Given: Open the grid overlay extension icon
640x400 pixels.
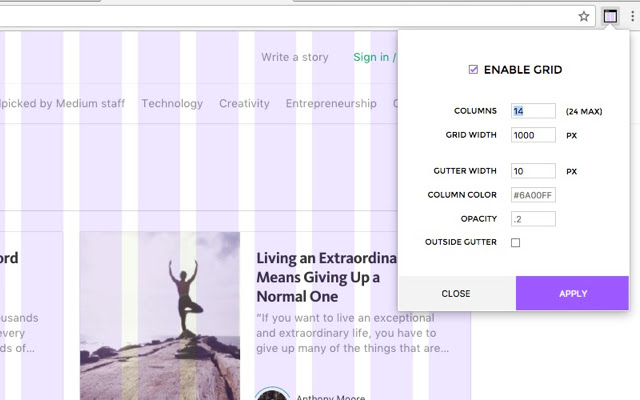Looking at the screenshot, I should (610, 16).
